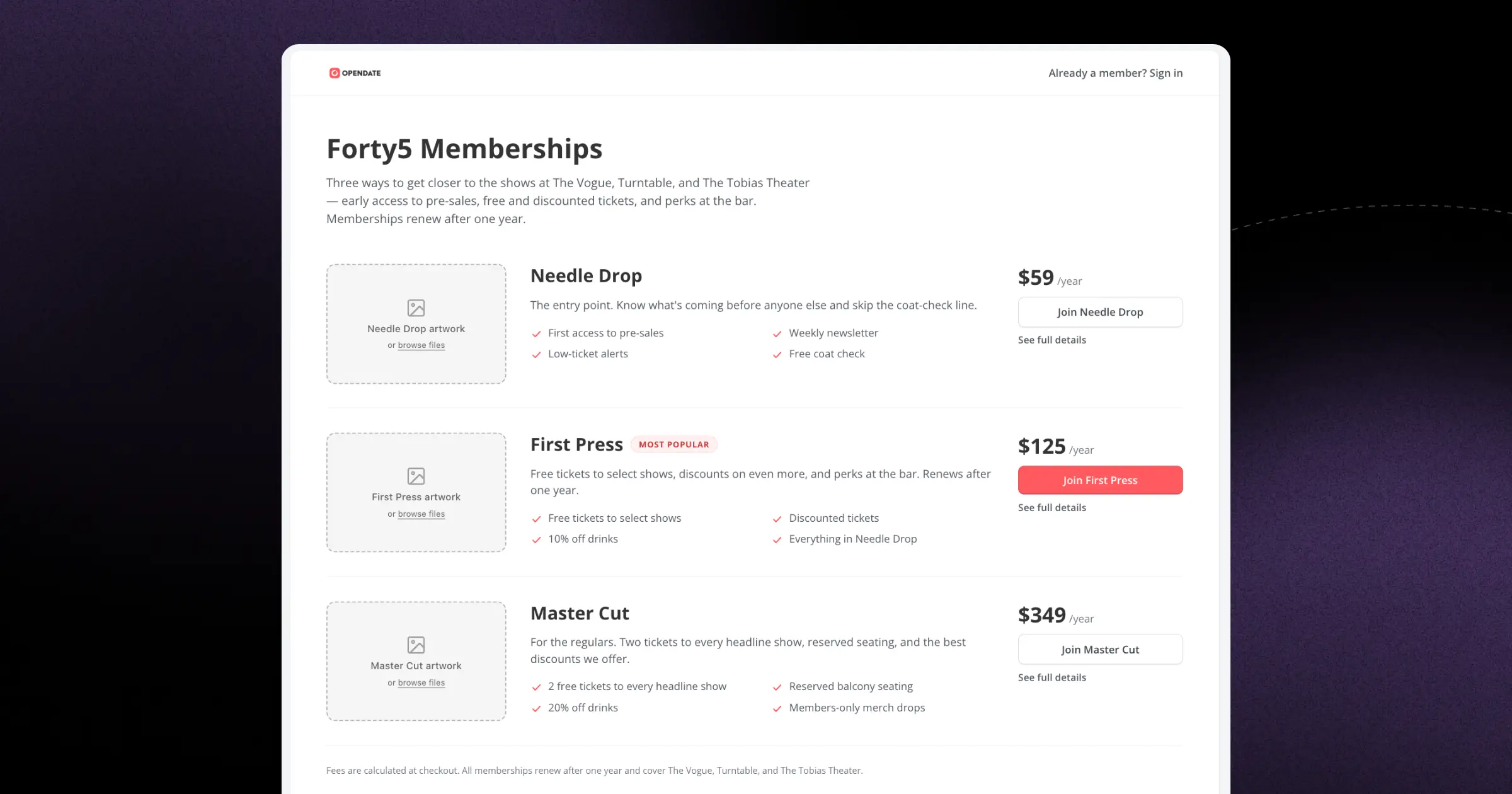1512x794 pixels.
Task: Join the First Press membership
Action: click(1100, 480)
